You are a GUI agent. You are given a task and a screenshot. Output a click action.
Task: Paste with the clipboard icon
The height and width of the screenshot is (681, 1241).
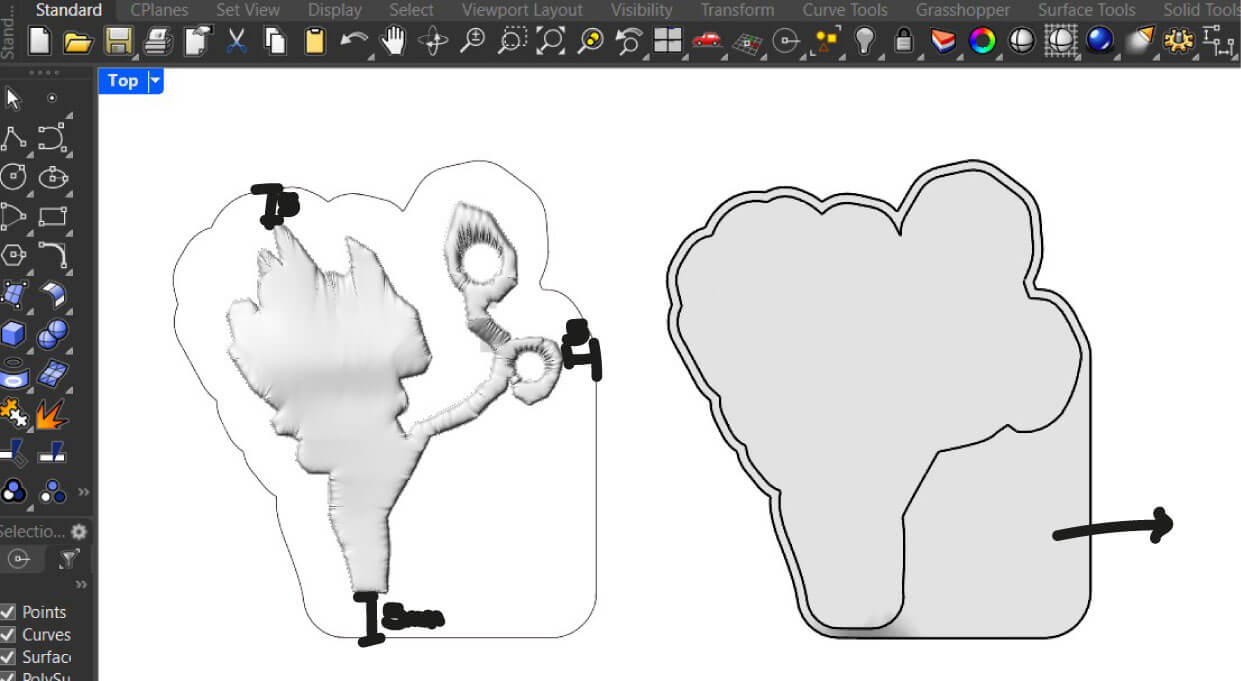(314, 41)
